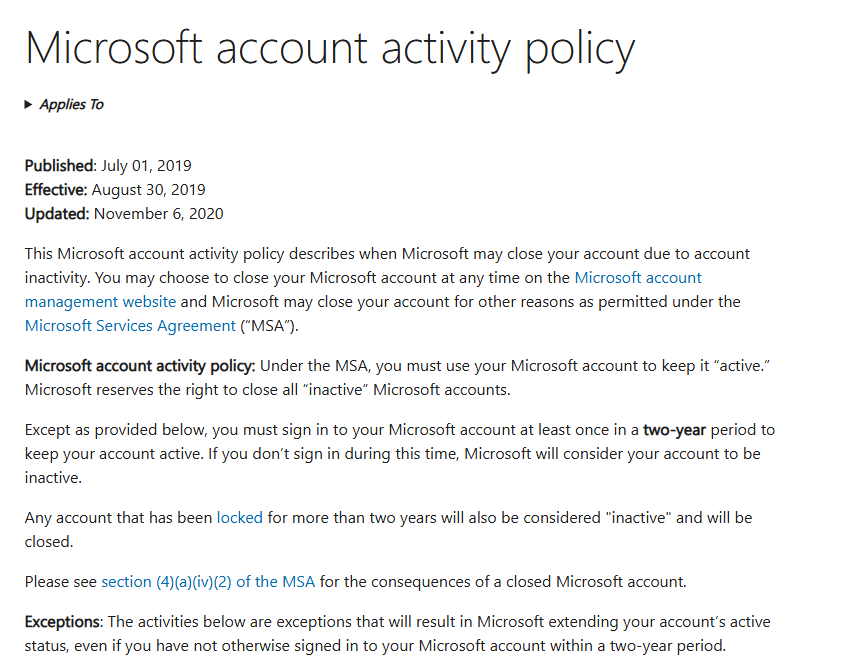Click the August 30, 2019 effective date

(148, 190)
